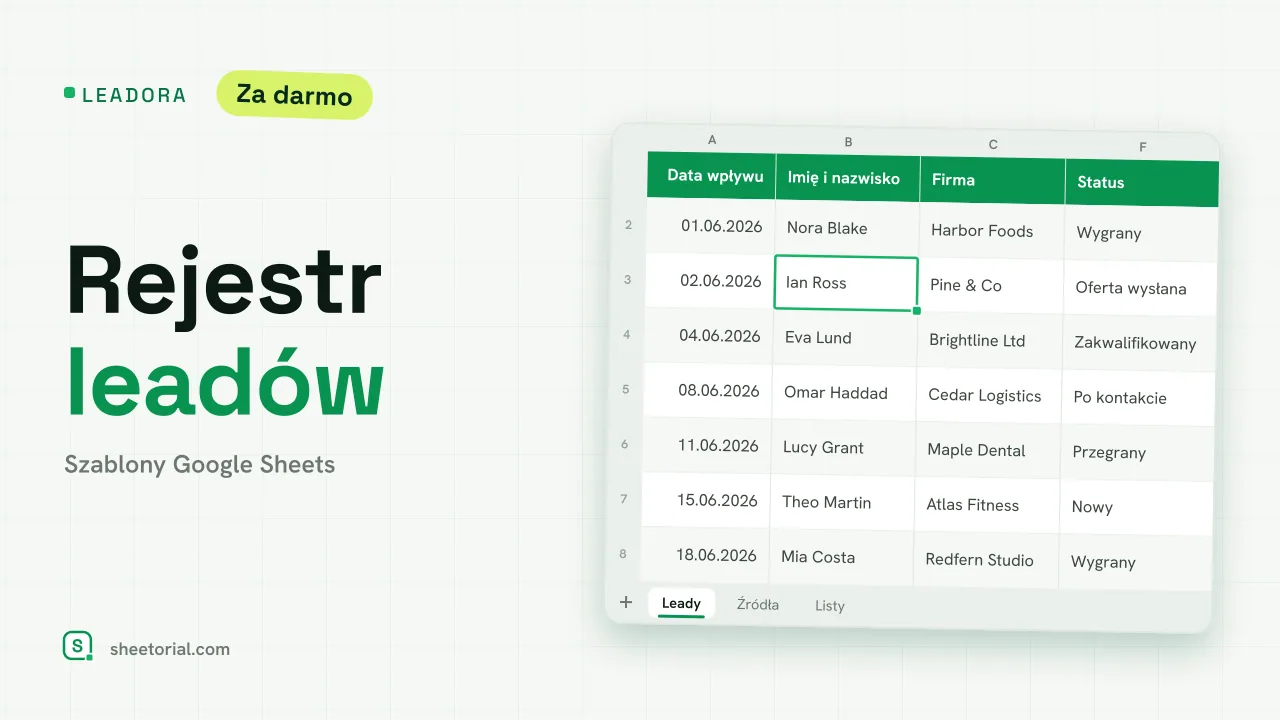Click status cell Zakwalifikowany
Image resolution: width=1280 pixels, height=720 pixels.
1139,343
